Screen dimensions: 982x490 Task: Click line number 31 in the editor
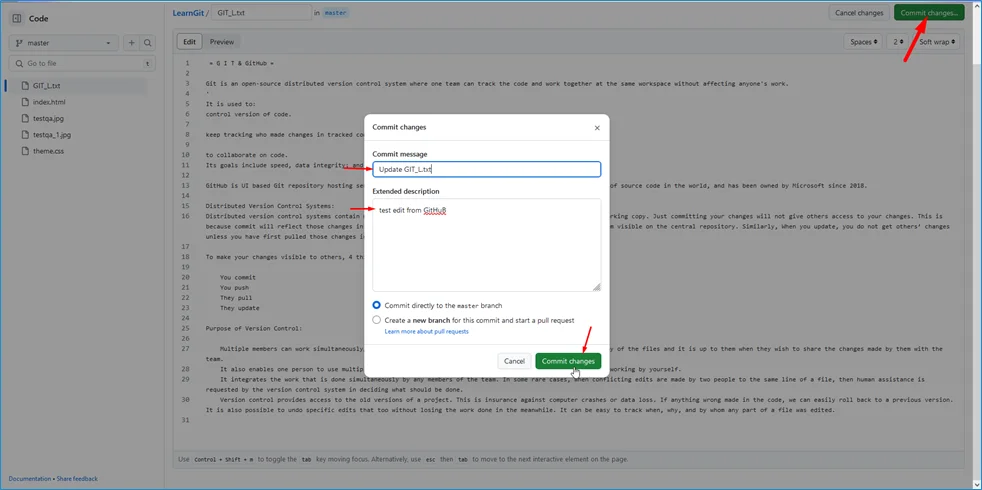(x=185, y=420)
